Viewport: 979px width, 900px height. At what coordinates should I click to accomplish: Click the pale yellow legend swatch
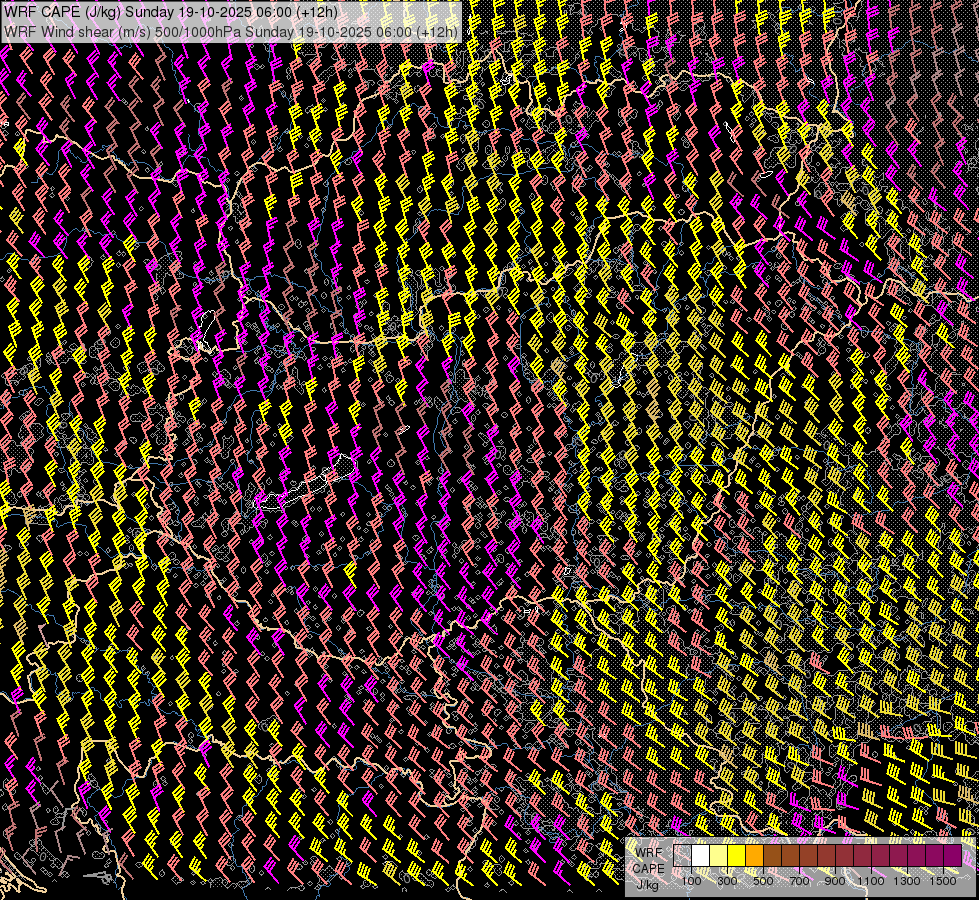[719, 856]
